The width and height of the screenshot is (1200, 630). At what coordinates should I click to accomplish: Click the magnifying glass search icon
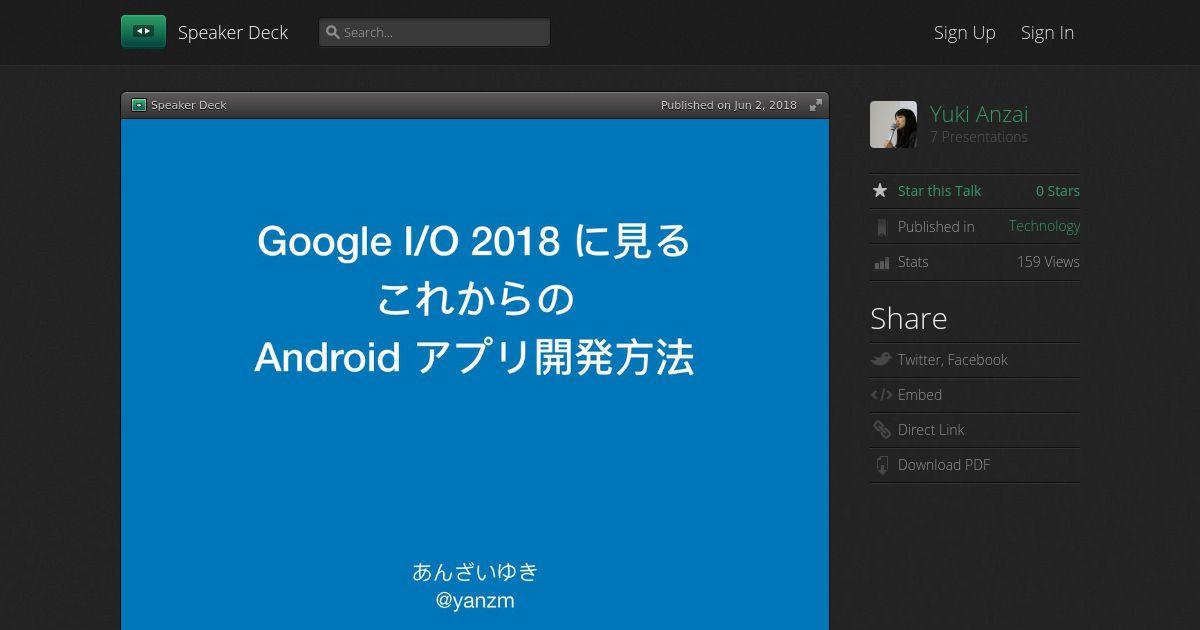[333, 32]
